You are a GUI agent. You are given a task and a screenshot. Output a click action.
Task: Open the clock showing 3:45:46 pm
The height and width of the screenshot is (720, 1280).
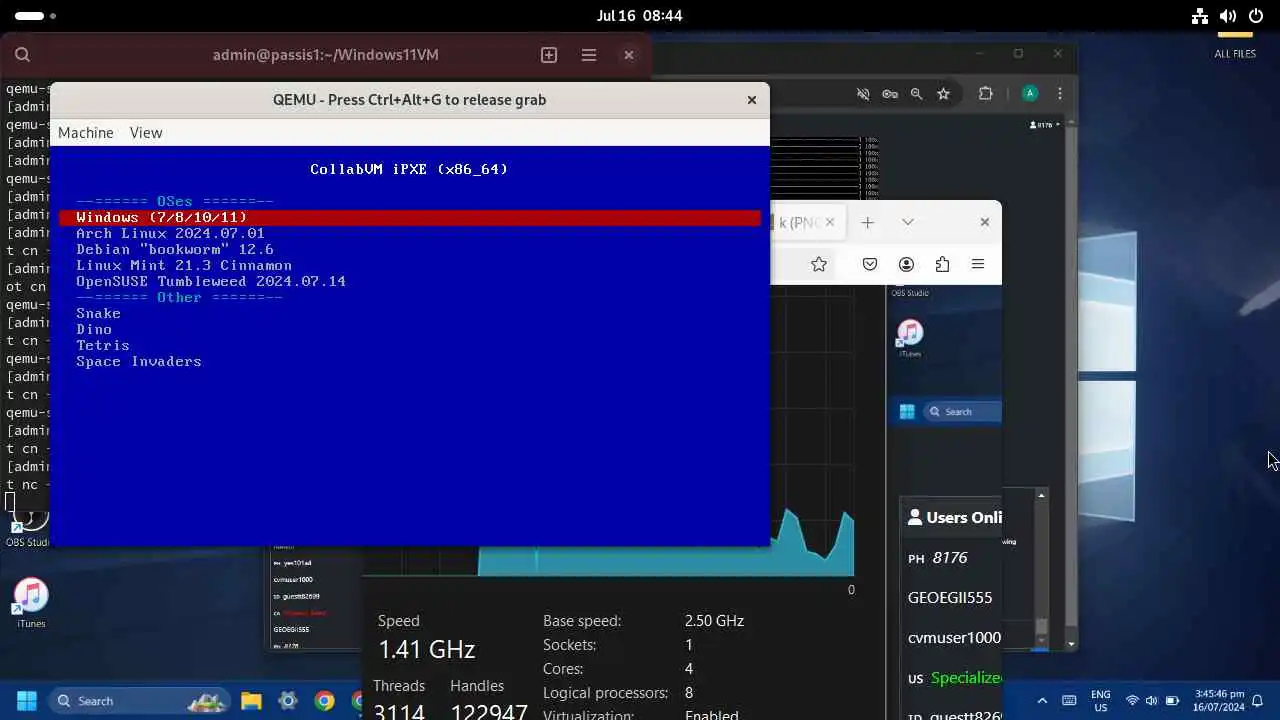[1218, 701]
